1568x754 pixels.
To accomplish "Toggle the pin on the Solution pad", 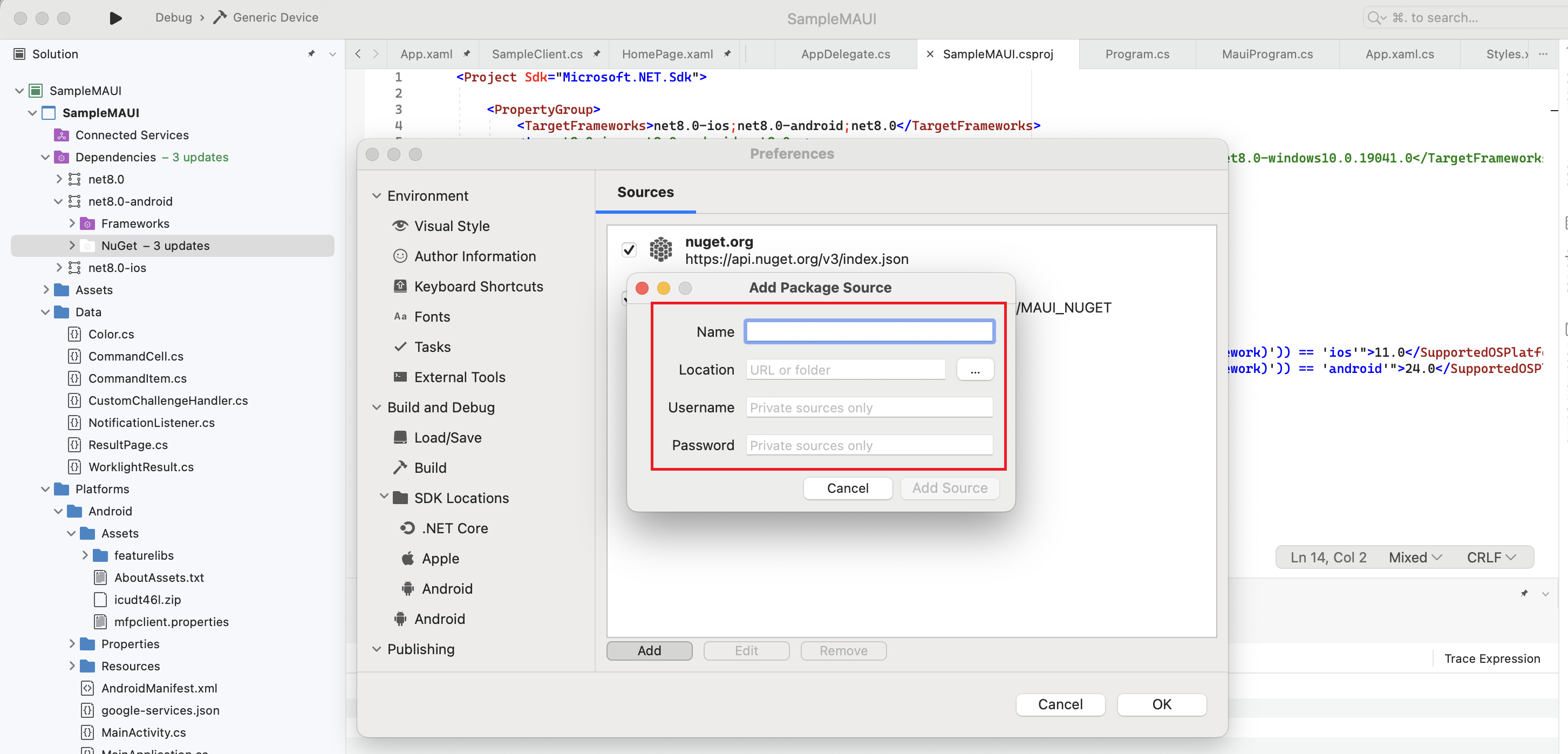I will [x=311, y=53].
